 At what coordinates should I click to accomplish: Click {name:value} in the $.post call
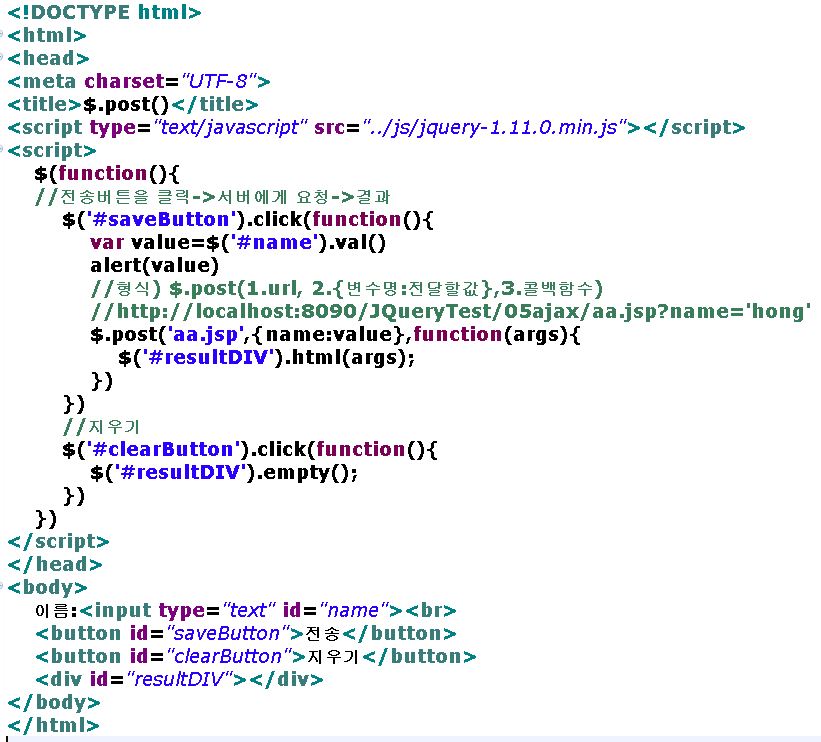coord(328,335)
